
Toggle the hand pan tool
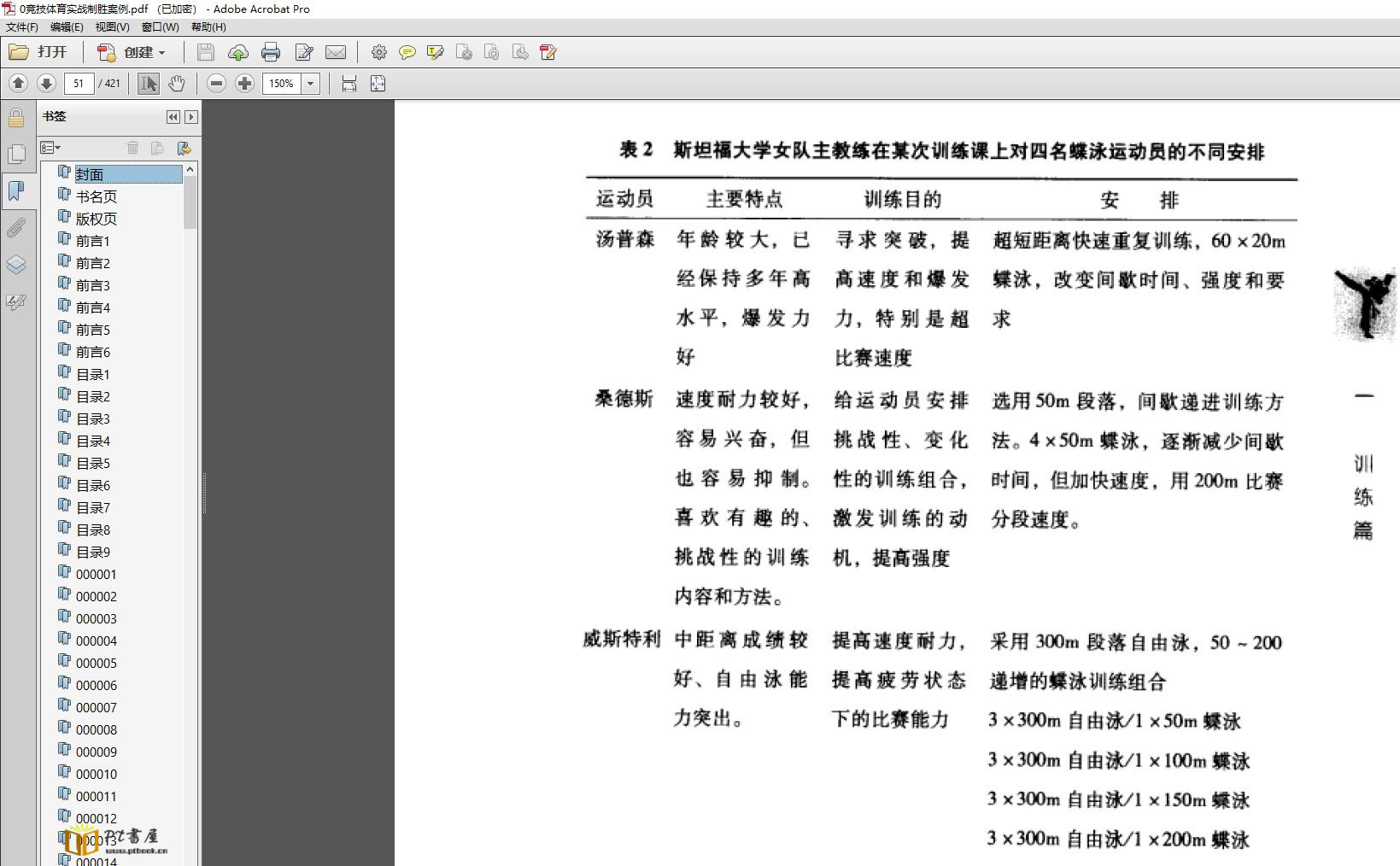coord(176,83)
